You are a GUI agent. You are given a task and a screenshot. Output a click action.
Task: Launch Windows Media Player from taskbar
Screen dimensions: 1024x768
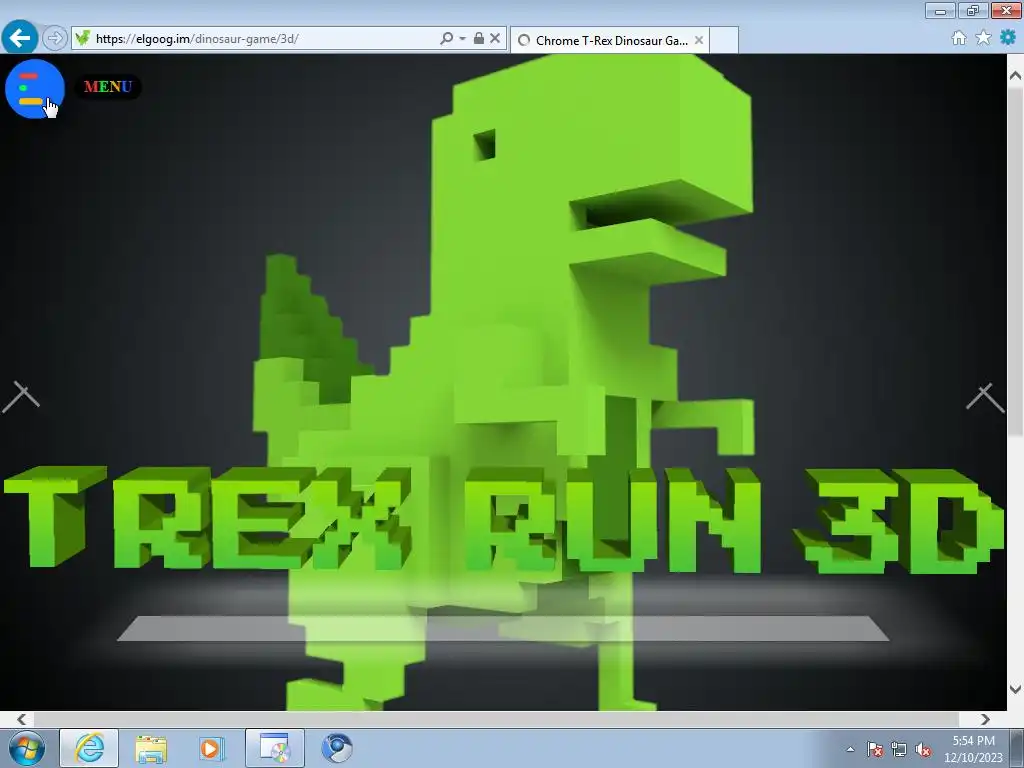point(212,749)
